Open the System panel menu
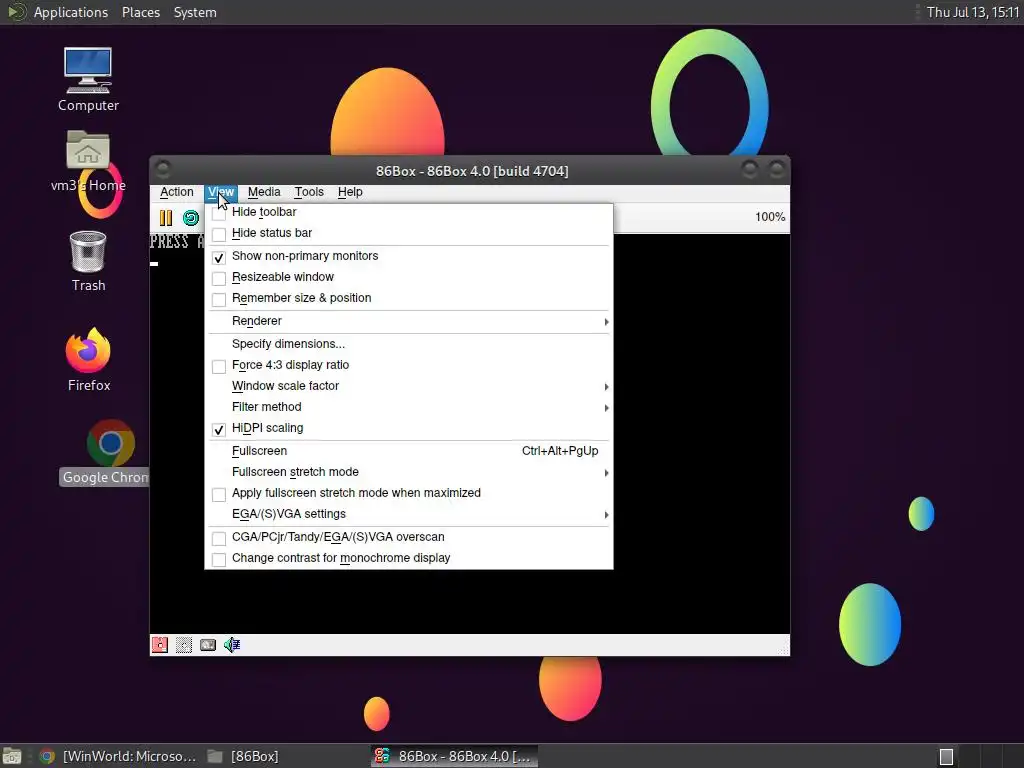This screenshot has height=768, width=1024. [x=195, y=12]
